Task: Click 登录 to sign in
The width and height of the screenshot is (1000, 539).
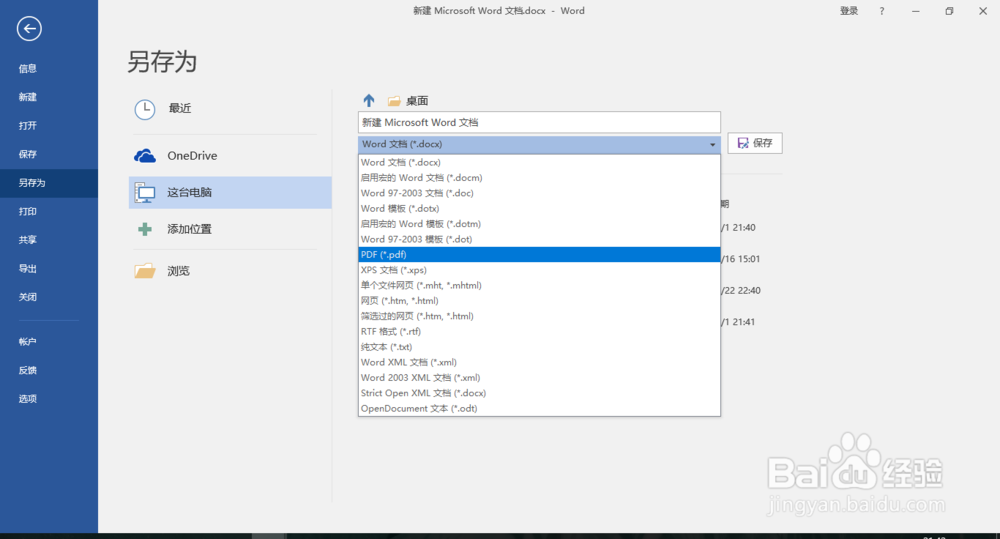Action: point(849,11)
